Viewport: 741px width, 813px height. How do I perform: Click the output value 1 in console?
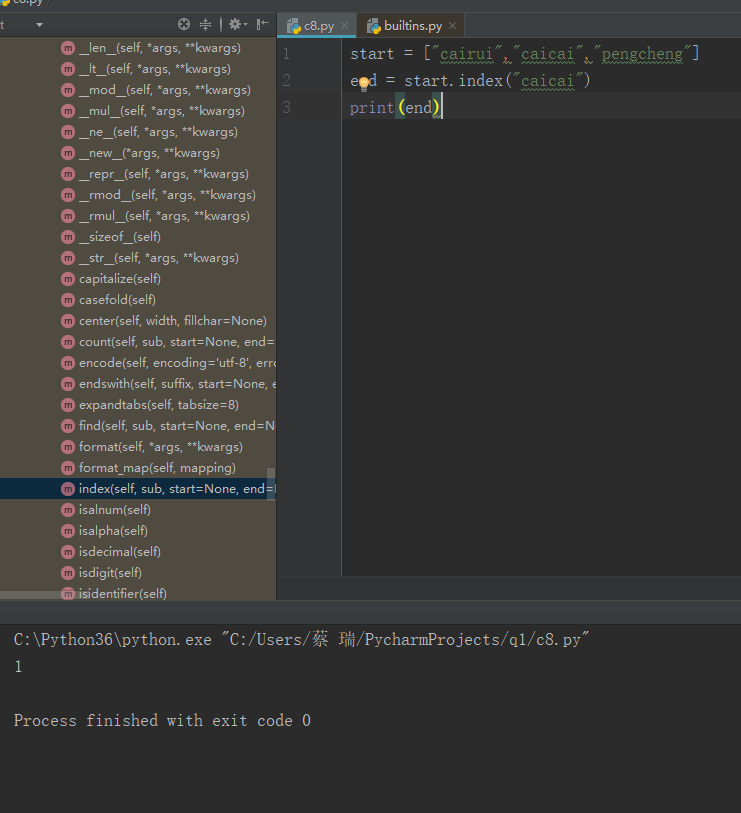18,667
